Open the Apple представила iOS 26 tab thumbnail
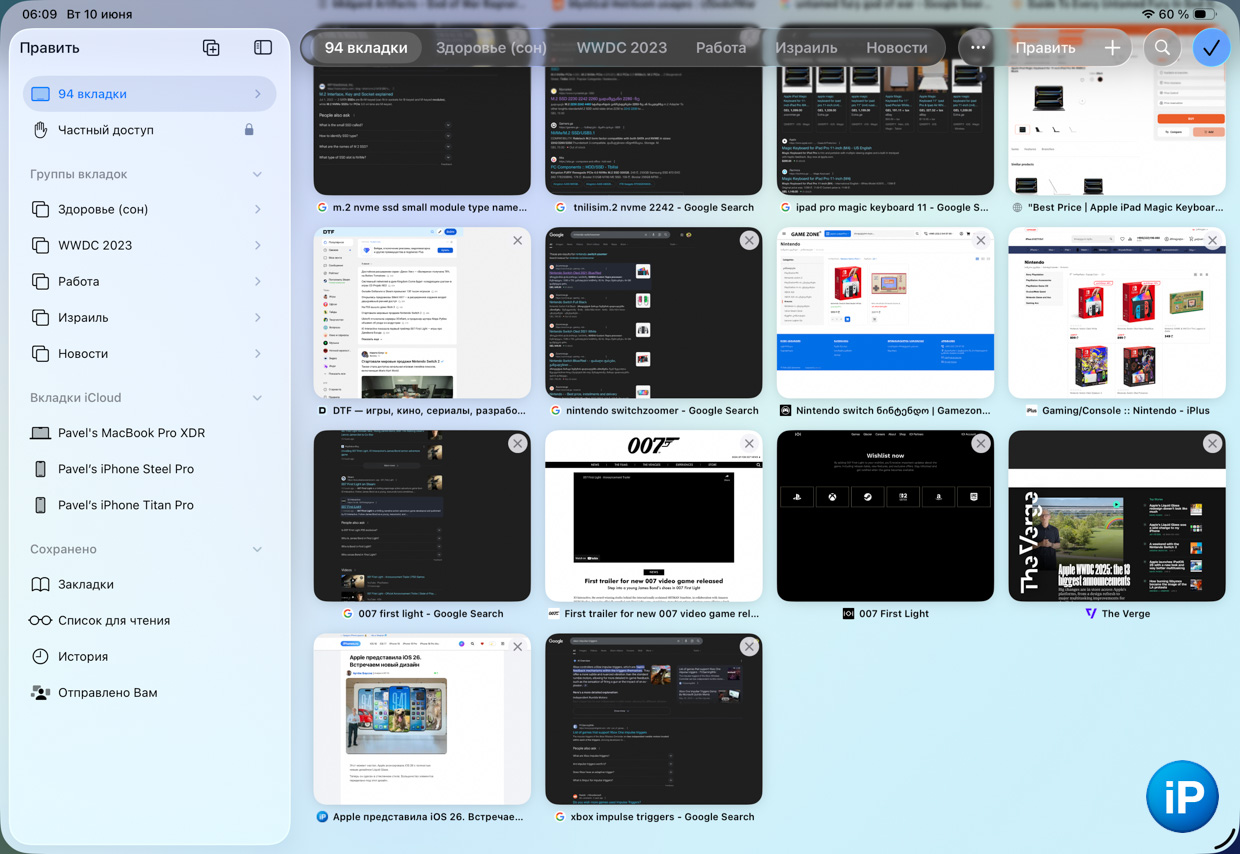This screenshot has height=854, width=1240. point(422,720)
